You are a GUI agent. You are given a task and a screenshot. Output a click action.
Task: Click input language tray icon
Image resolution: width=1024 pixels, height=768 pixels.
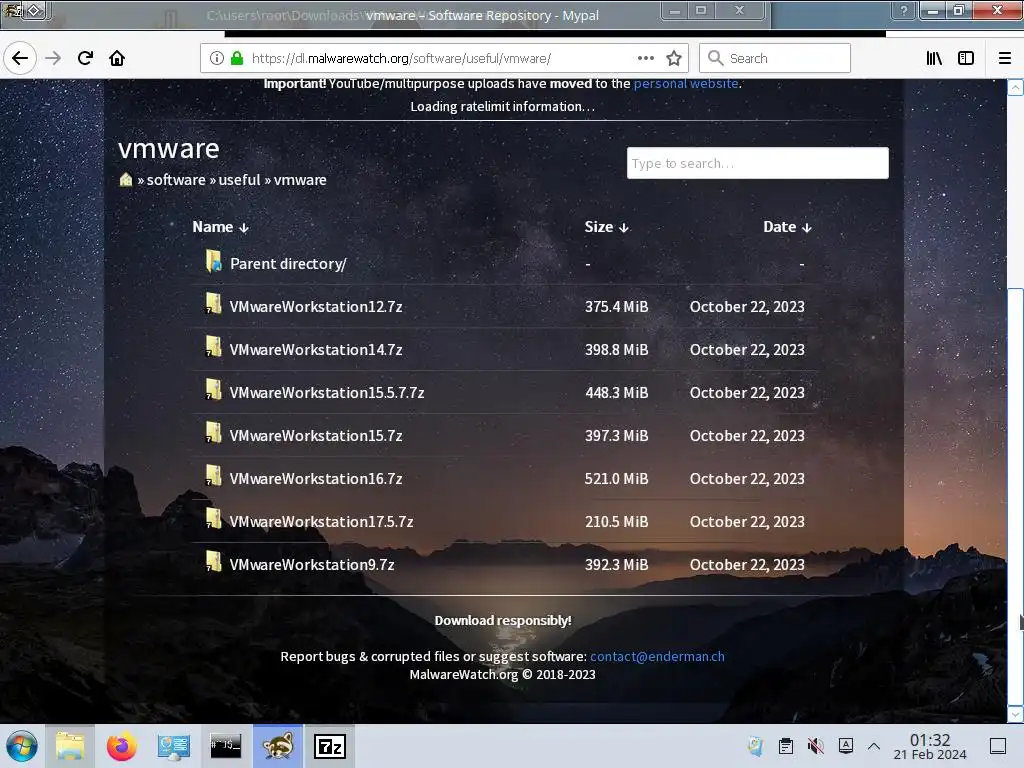coord(846,746)
